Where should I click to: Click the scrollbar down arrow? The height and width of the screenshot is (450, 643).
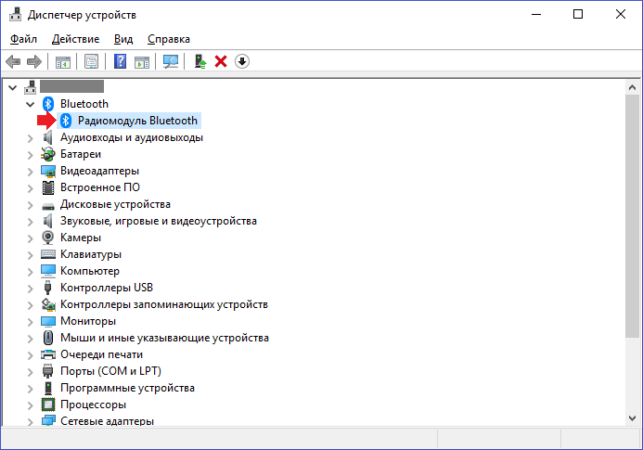[x=632, y=418]
